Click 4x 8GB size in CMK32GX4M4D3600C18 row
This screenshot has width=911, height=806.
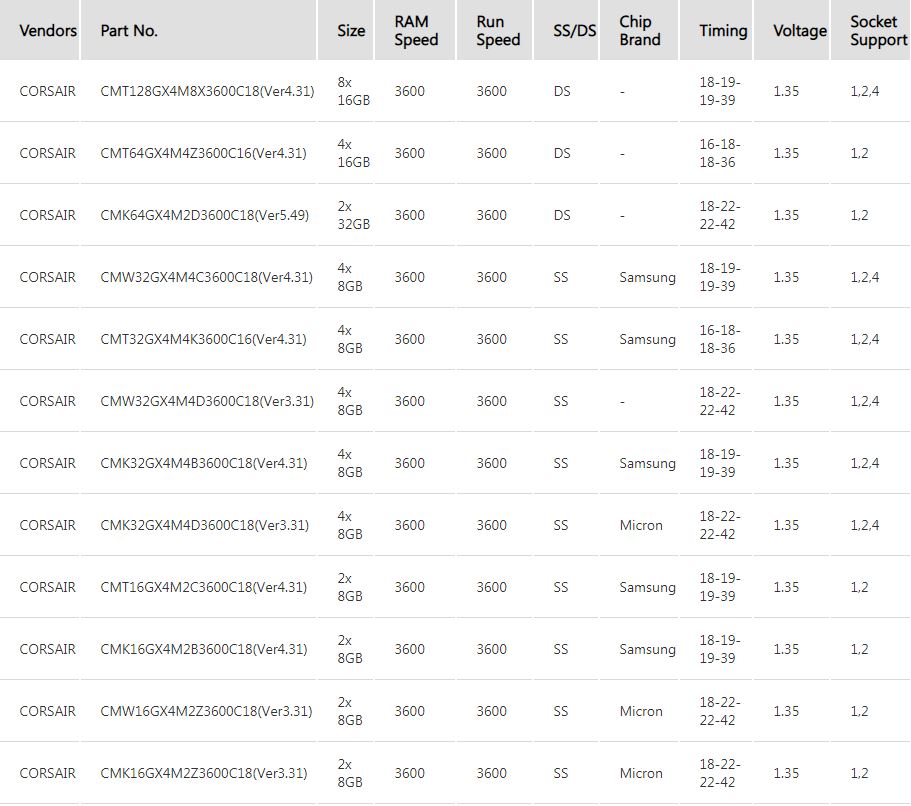coord(350,525)
